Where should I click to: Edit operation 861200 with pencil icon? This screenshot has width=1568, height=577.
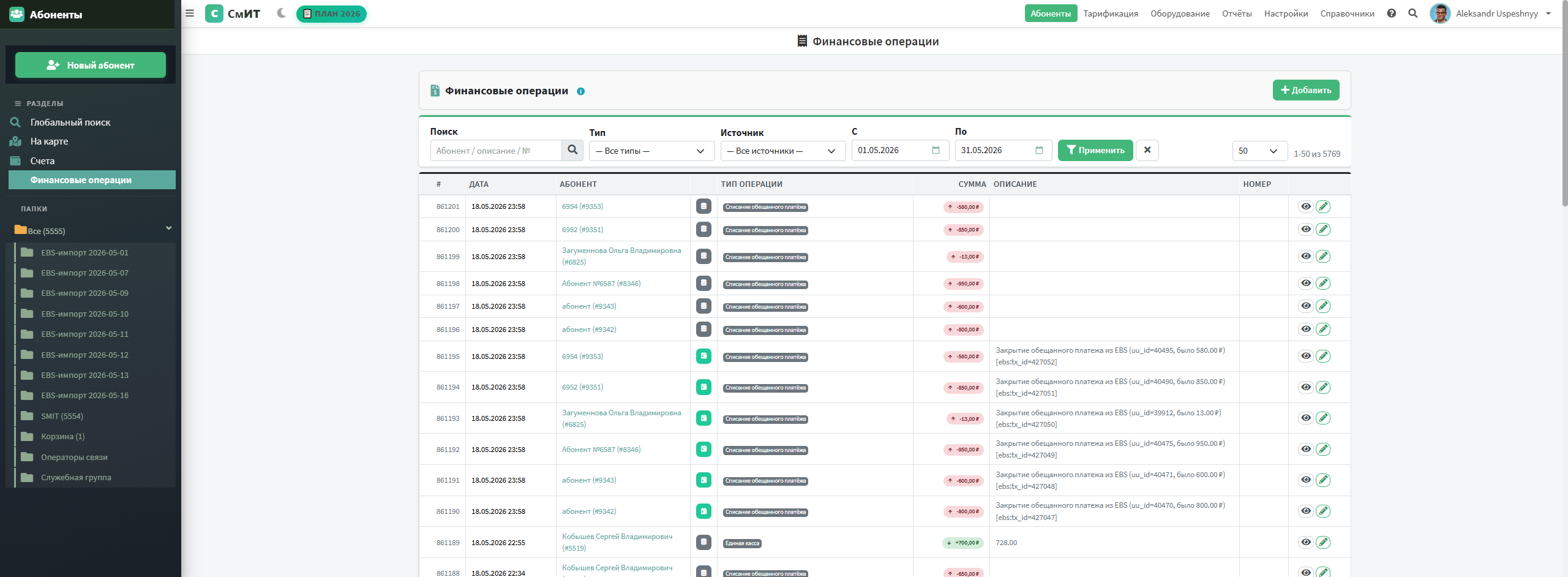[x=1323, y=229]
